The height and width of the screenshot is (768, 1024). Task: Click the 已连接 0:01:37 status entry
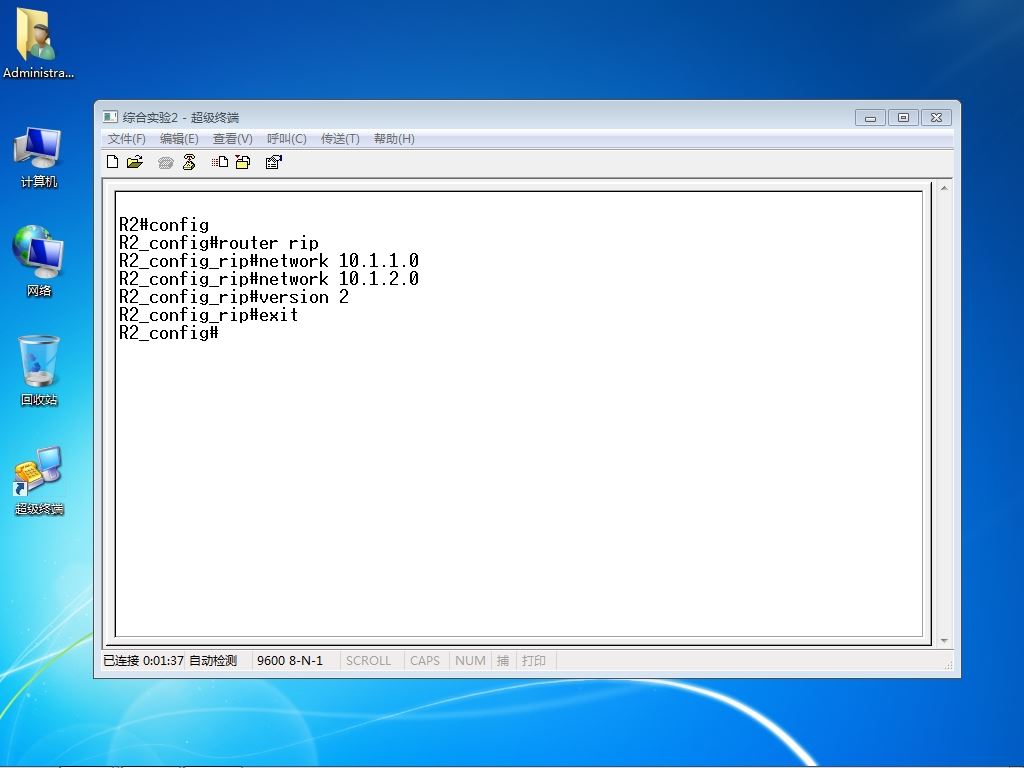coord(143,660)
